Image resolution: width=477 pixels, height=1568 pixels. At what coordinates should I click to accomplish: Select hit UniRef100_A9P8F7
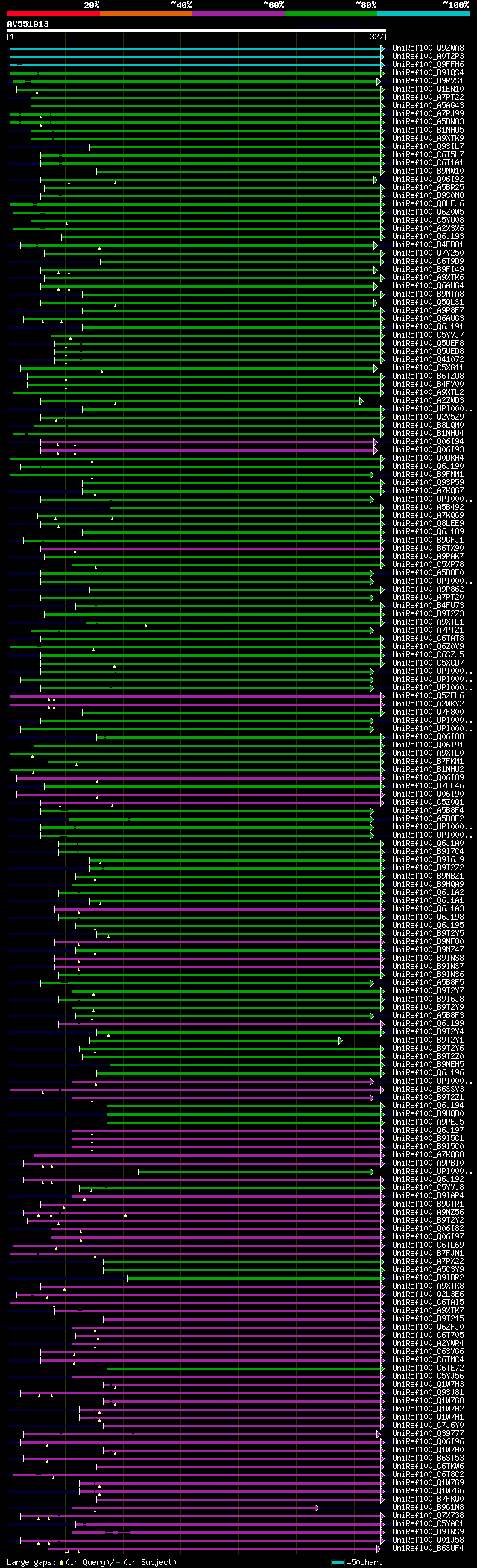tap(428, 311)
